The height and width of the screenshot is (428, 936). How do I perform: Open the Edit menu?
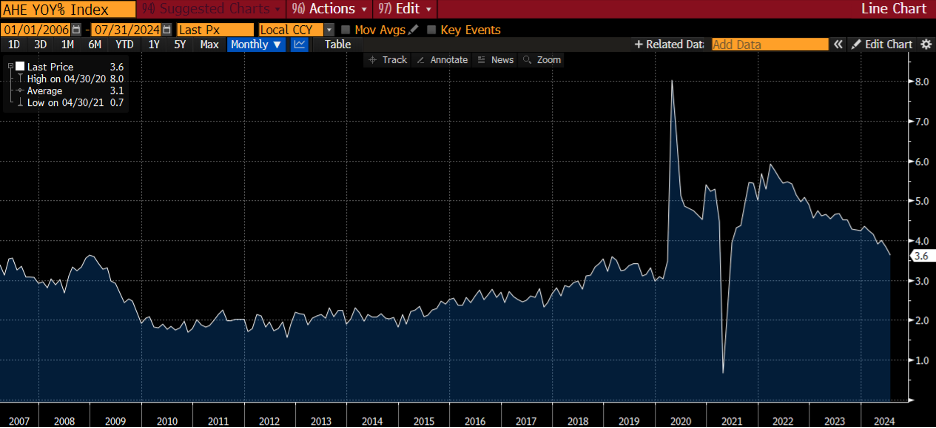click(404, 9)
